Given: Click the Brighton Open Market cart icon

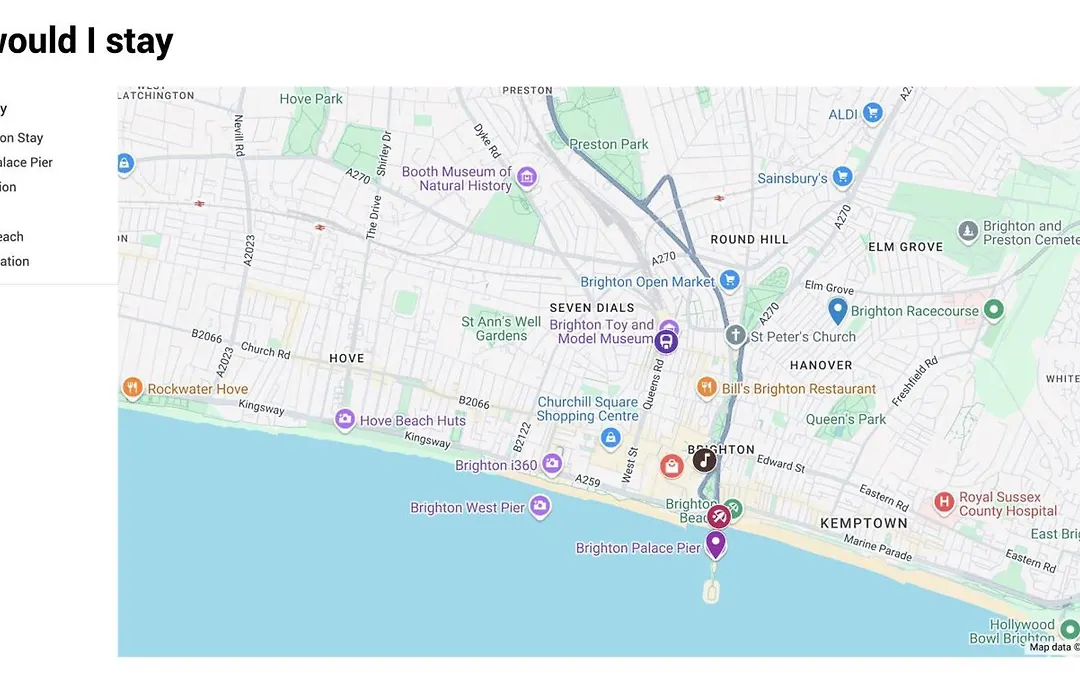Looking at the screenshot, I should [x=729, y=280].
